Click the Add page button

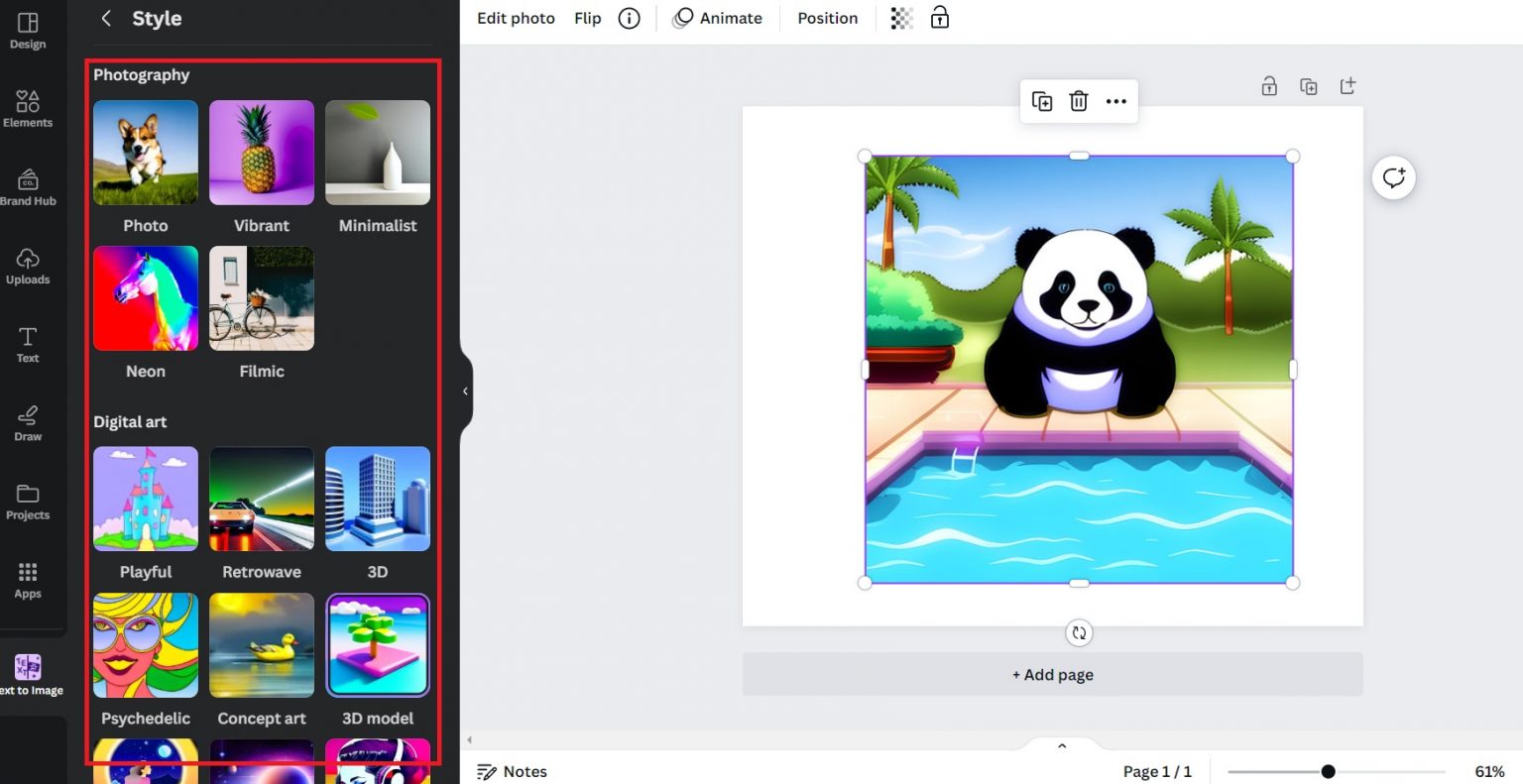coord(1052,674)
